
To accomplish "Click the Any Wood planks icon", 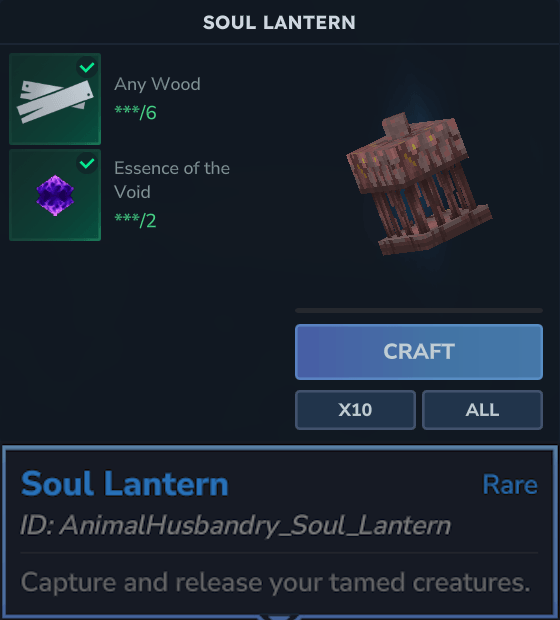I will coord(55,102).
